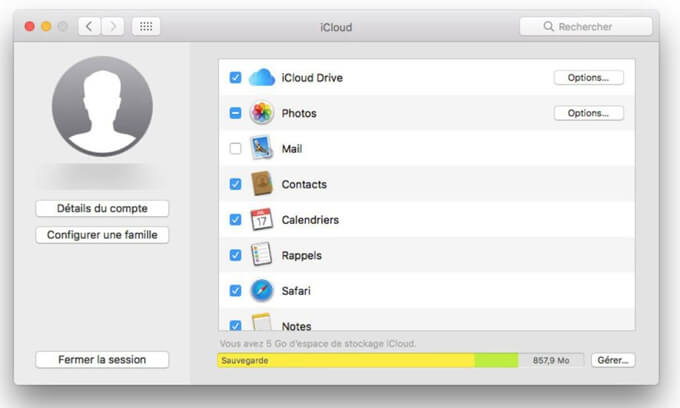680x408 pixels.
Task: Uncheck the Calendriers checkbox
Action: 235,220
